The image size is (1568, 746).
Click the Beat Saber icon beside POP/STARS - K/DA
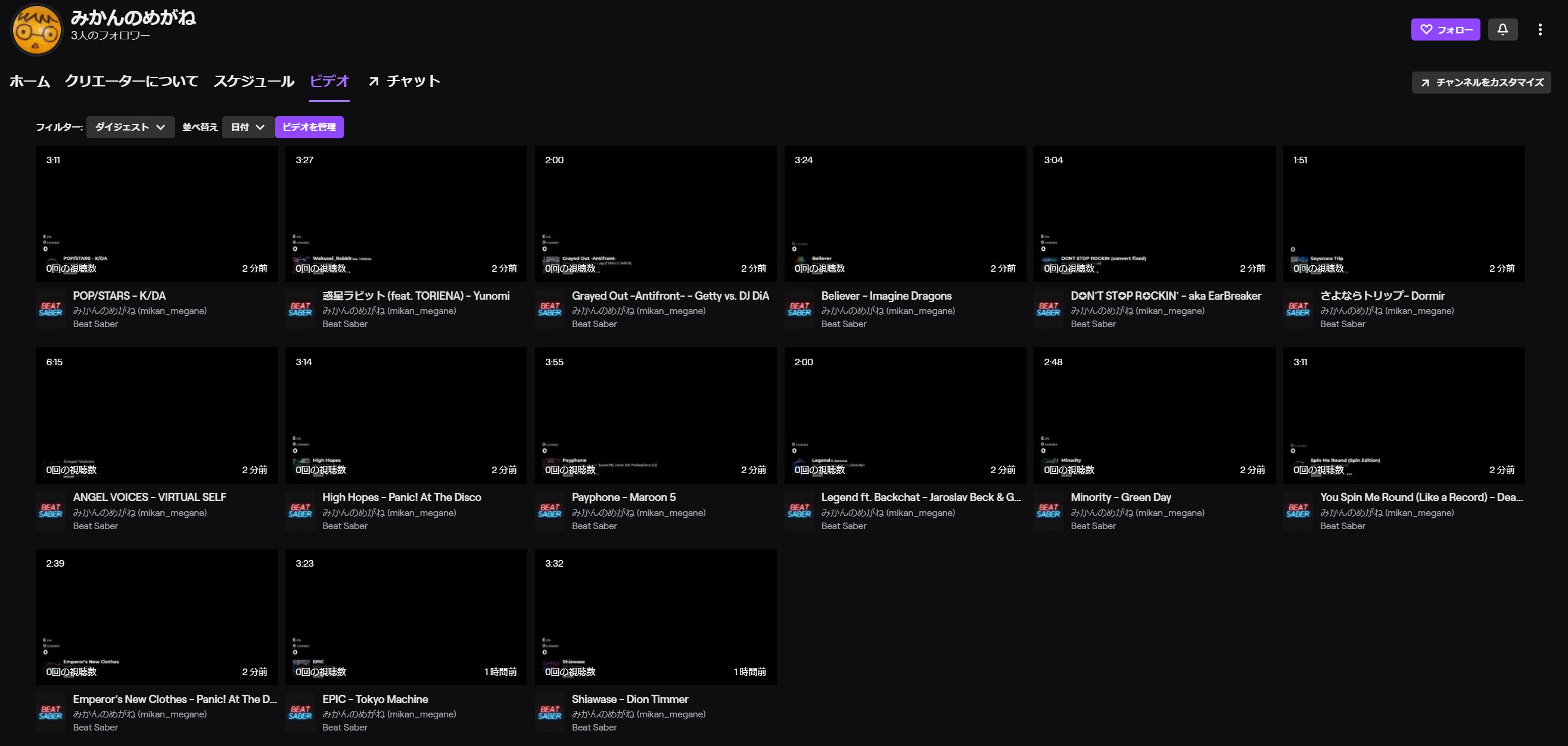tap(51, 309)
